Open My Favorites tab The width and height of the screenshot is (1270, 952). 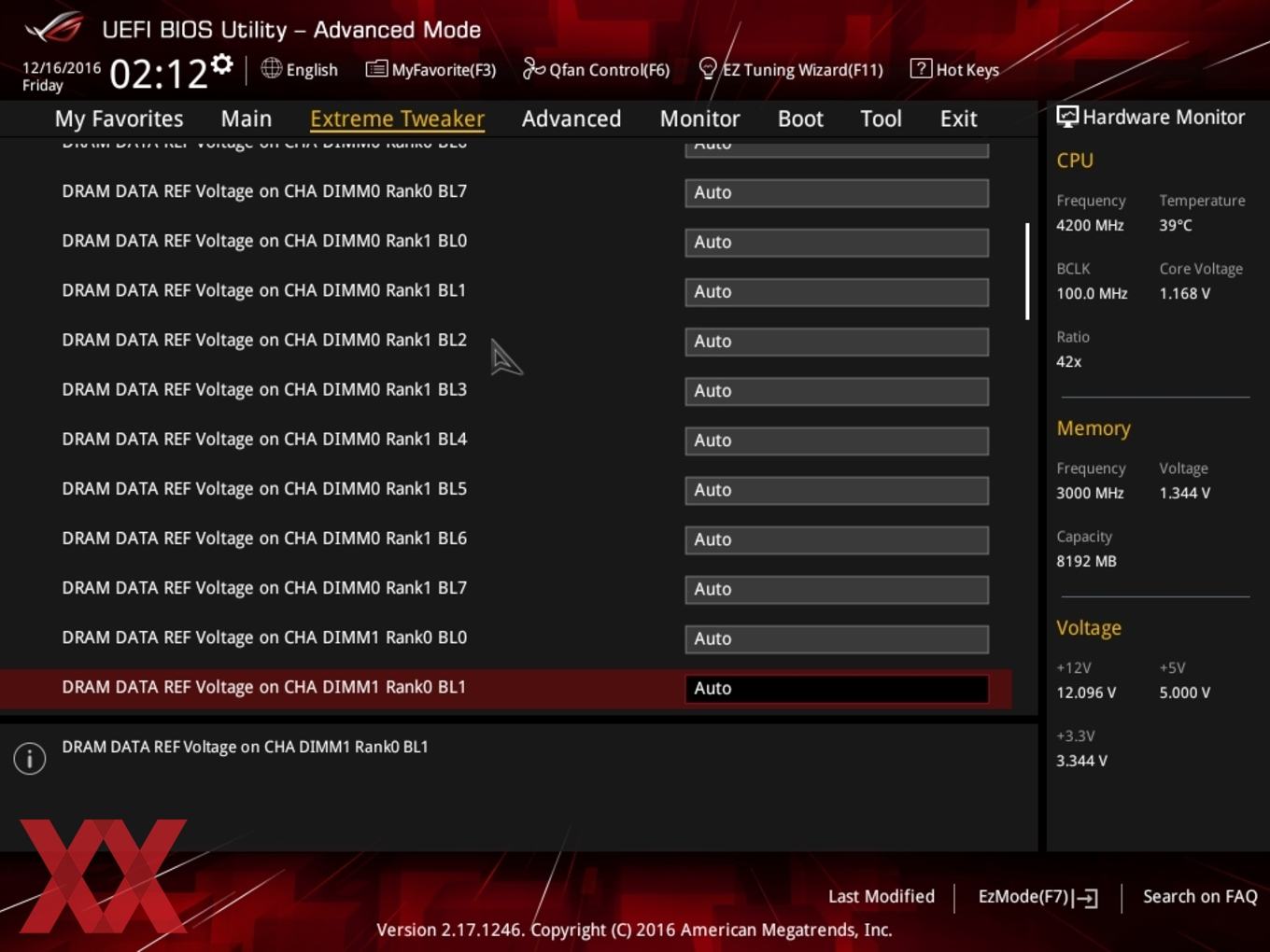tap(119, 119)
